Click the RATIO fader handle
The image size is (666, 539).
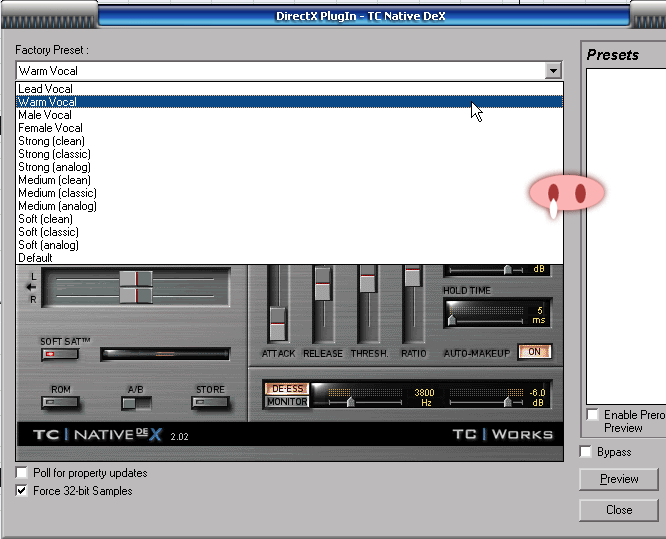412,276
